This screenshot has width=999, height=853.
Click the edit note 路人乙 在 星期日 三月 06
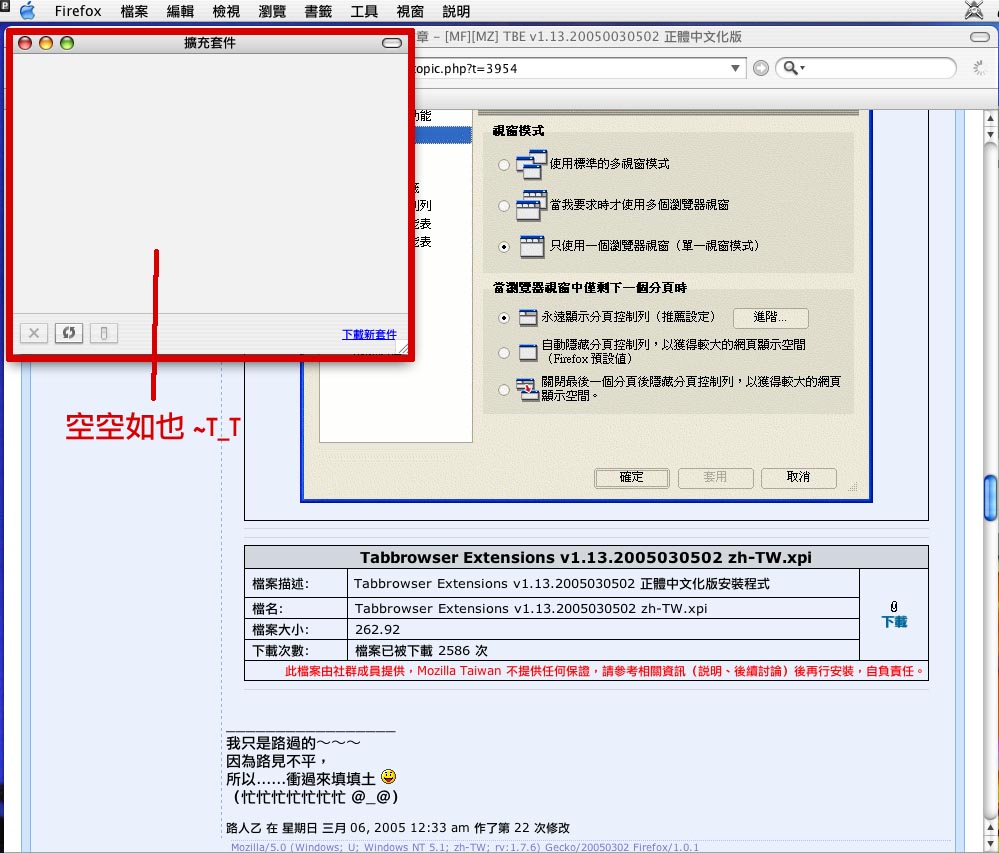398,828
